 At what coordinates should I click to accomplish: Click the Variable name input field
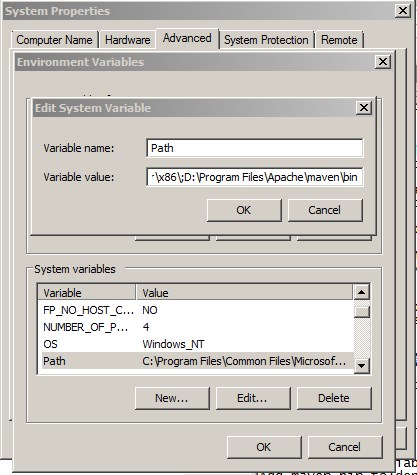click(x=255, y=148)
